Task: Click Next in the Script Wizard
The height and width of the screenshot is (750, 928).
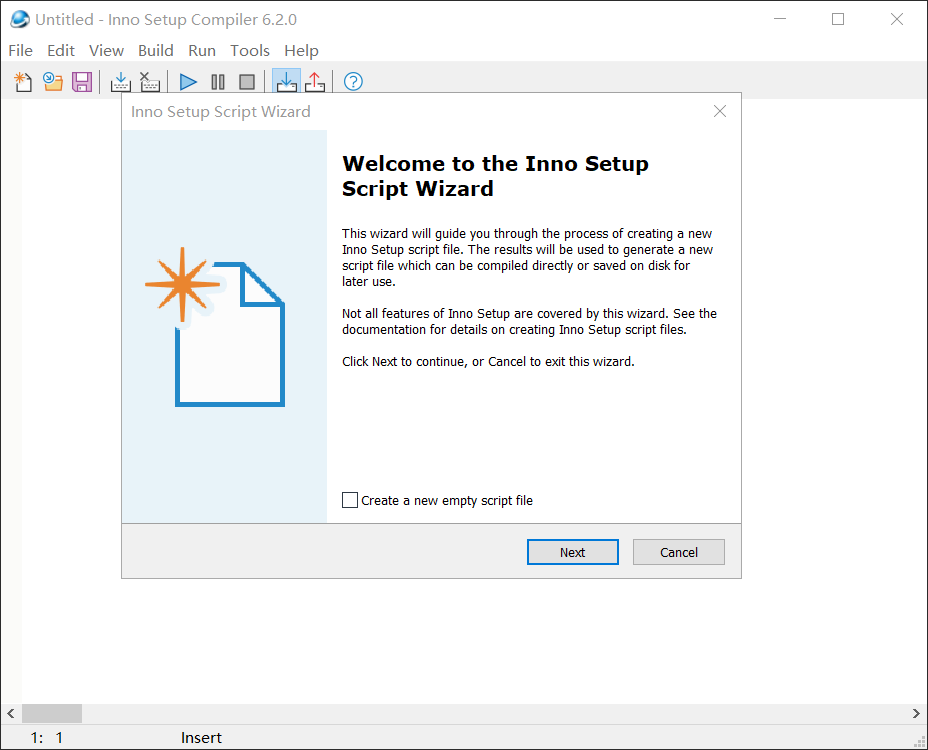Action: [x=572, y=552]
